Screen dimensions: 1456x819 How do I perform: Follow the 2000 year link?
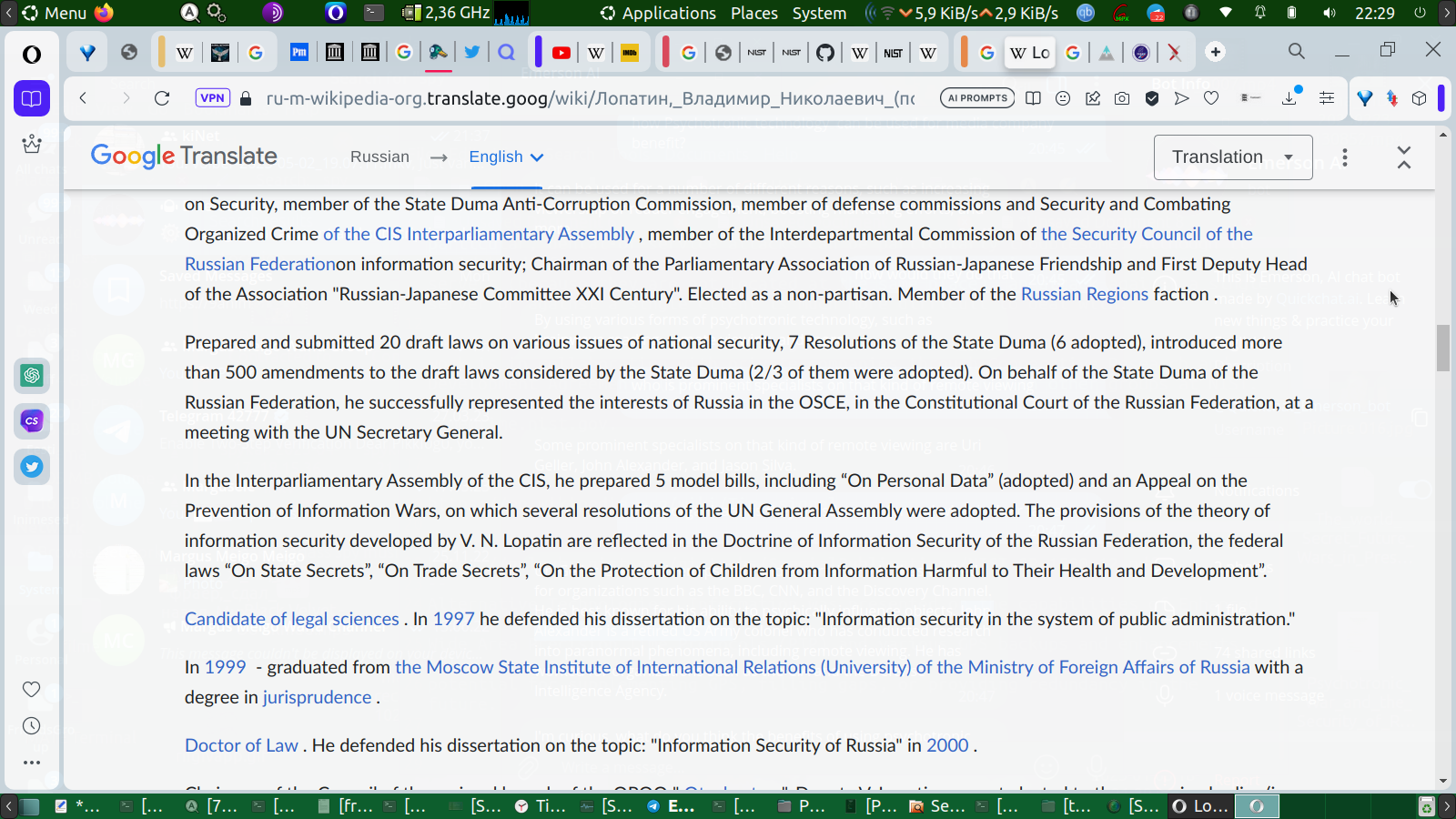coord(947,745)
